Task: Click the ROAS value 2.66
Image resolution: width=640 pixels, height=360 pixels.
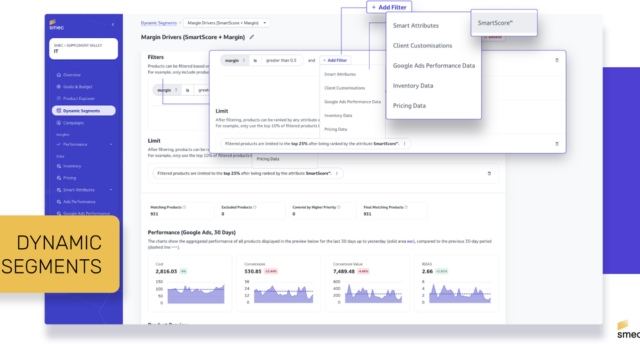Action: 427,271
